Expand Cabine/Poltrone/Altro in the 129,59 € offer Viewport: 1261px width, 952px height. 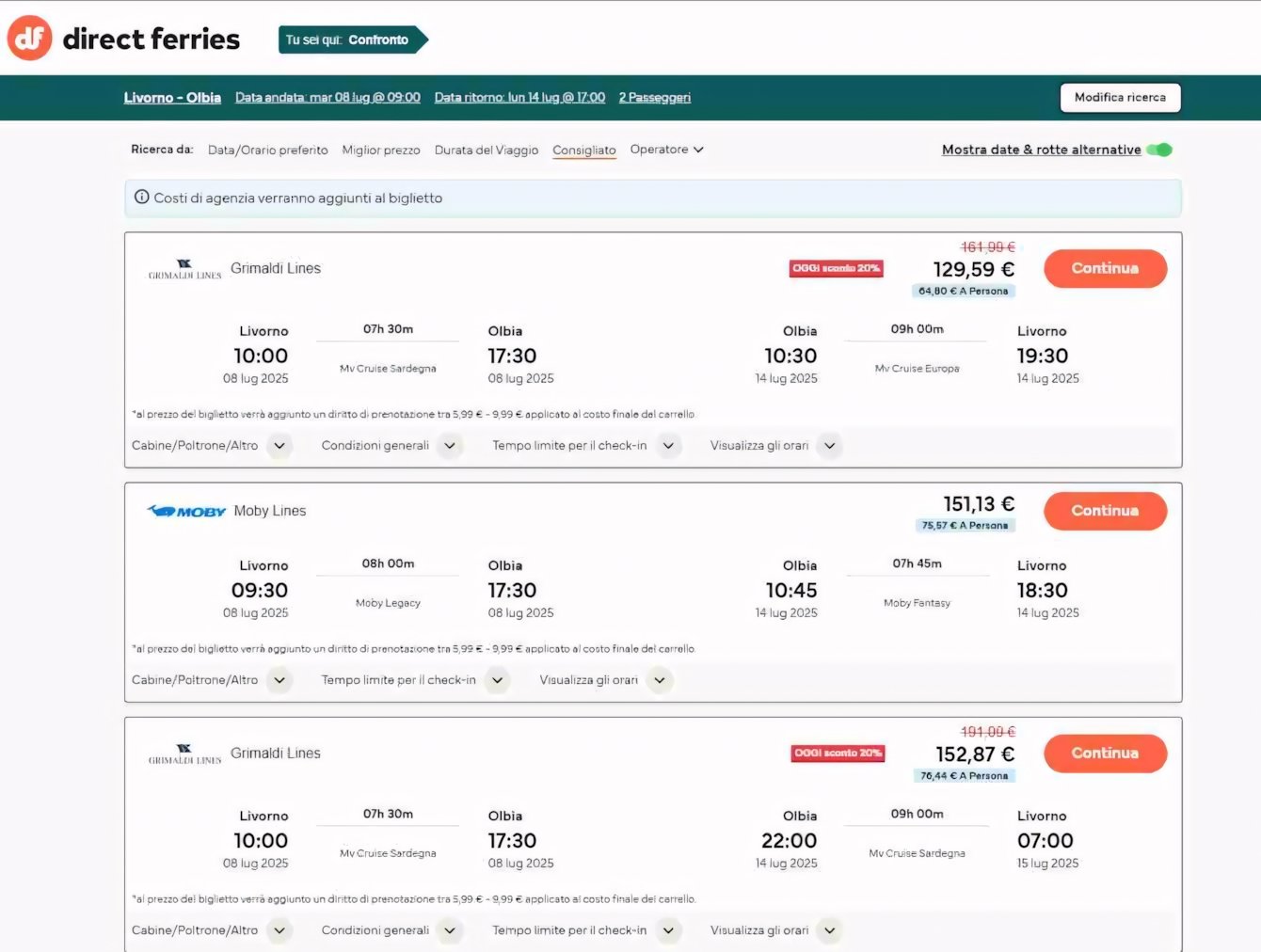click(x=279, y=446)
